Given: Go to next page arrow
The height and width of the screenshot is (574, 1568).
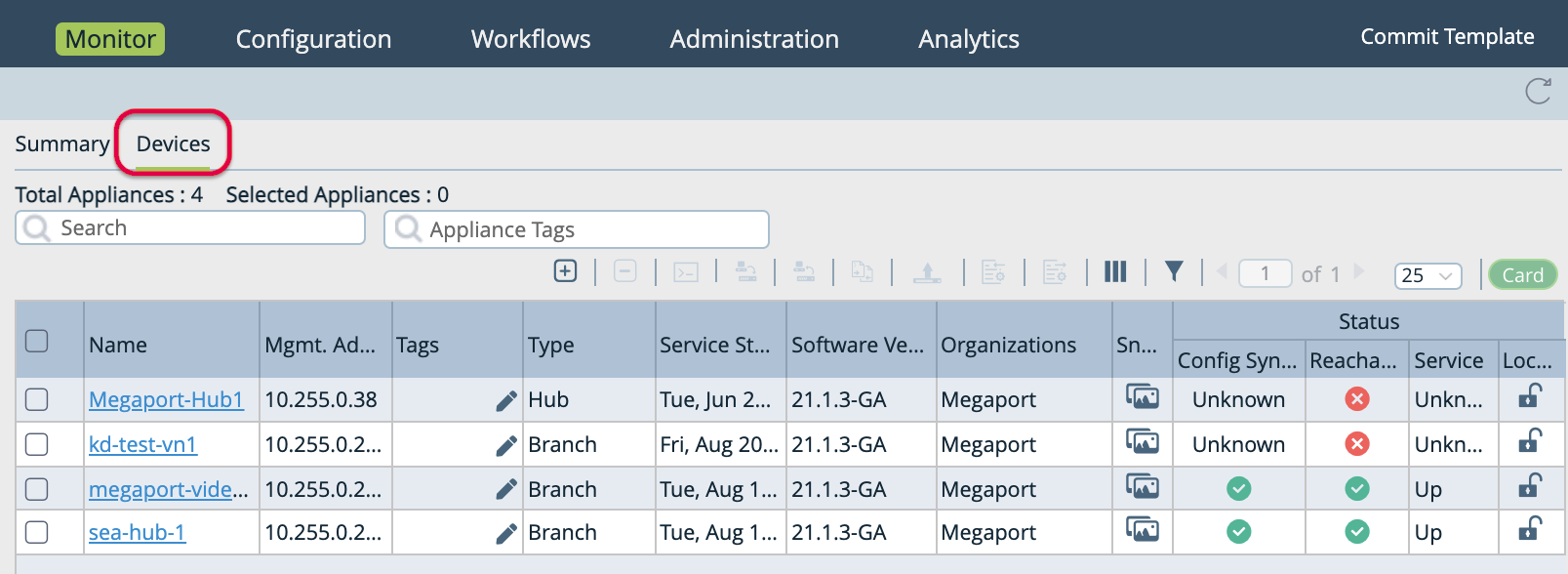Looking at the screenshot, I should point(1359,272).
